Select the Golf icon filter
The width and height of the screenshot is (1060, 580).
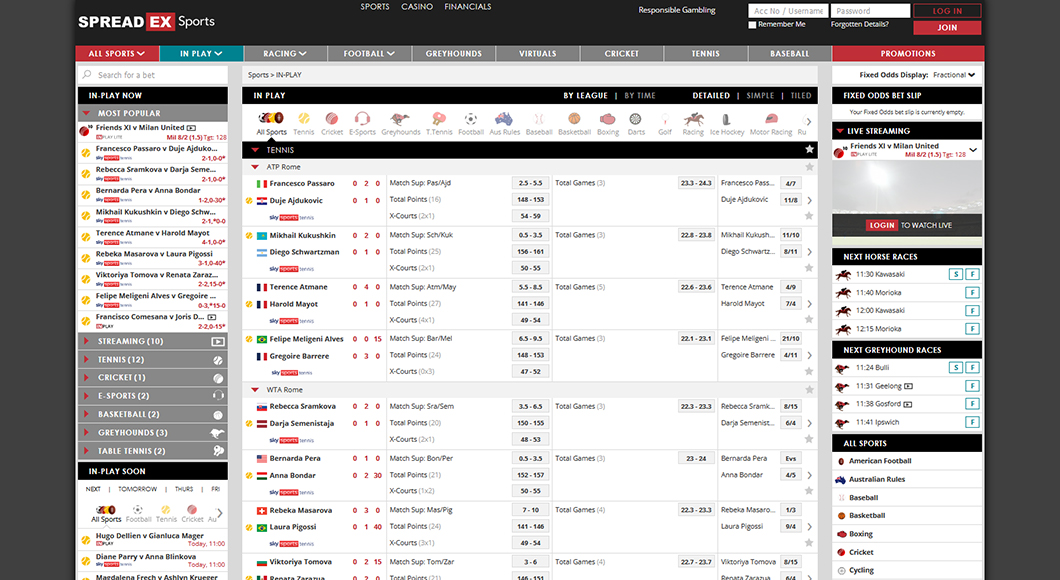coord(665,123)
